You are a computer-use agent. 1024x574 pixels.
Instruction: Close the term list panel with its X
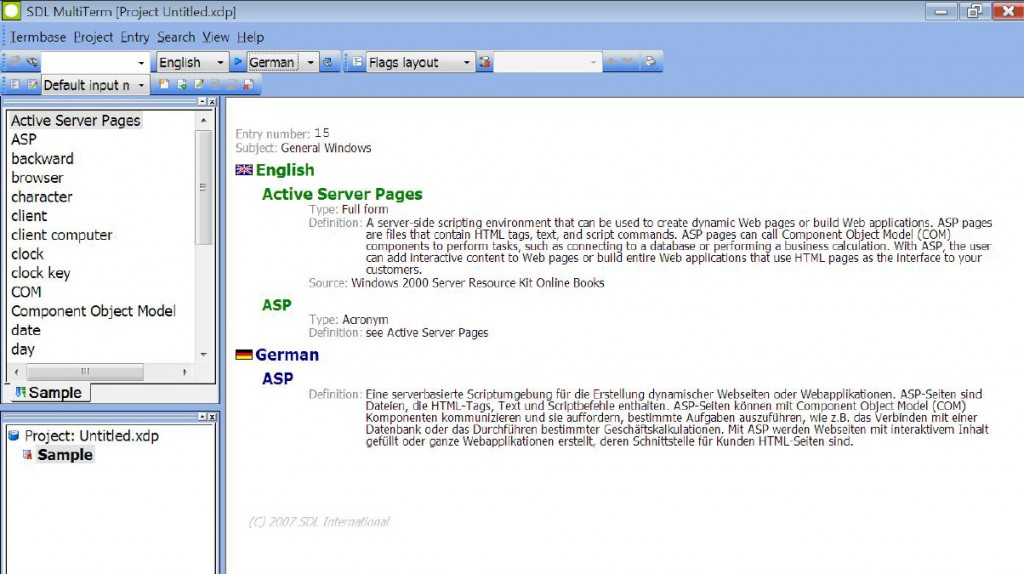[212, 102]
